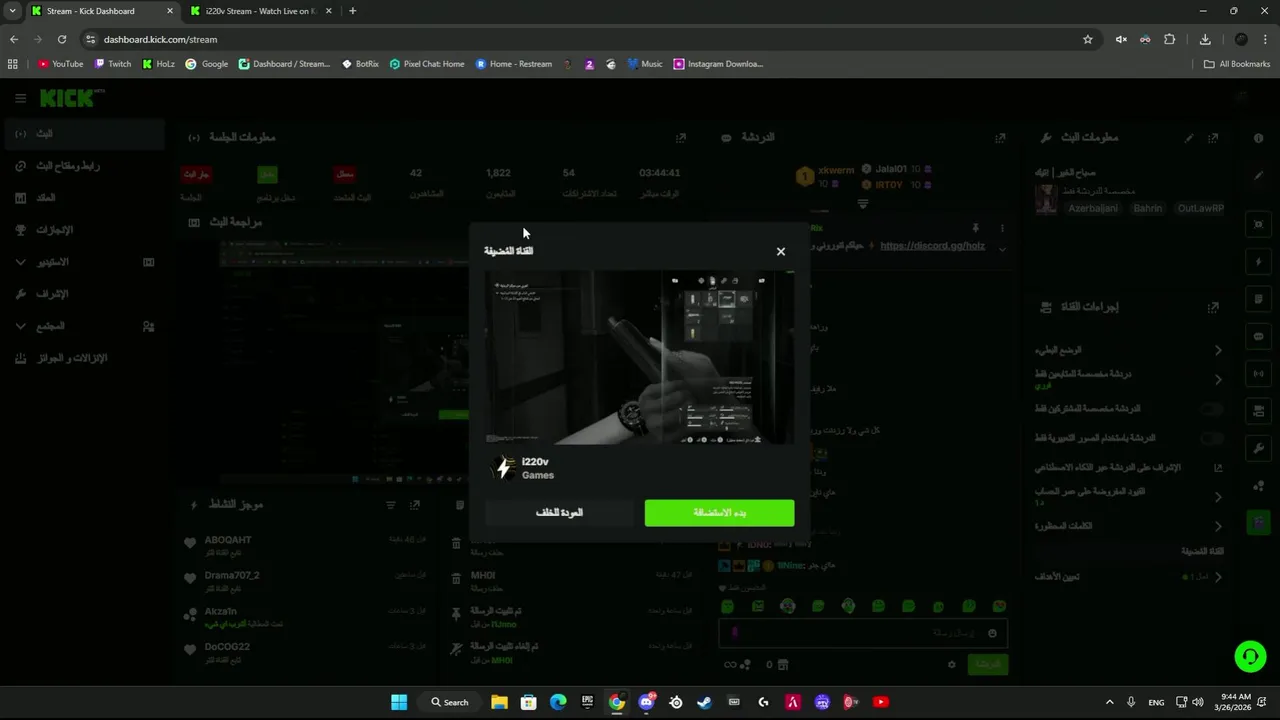Viewport: 1280px width, 720px height.
Task: Open the All Bookmarks folder
Action: 1237,64
